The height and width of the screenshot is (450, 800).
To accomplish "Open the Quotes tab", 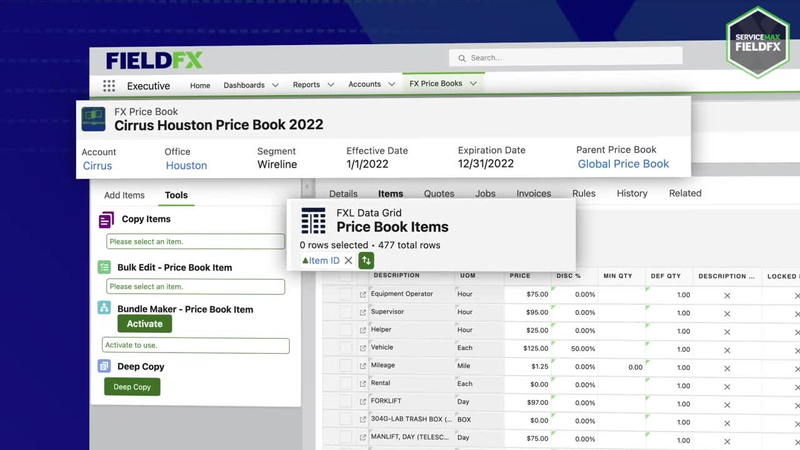I will click(439, 193).
